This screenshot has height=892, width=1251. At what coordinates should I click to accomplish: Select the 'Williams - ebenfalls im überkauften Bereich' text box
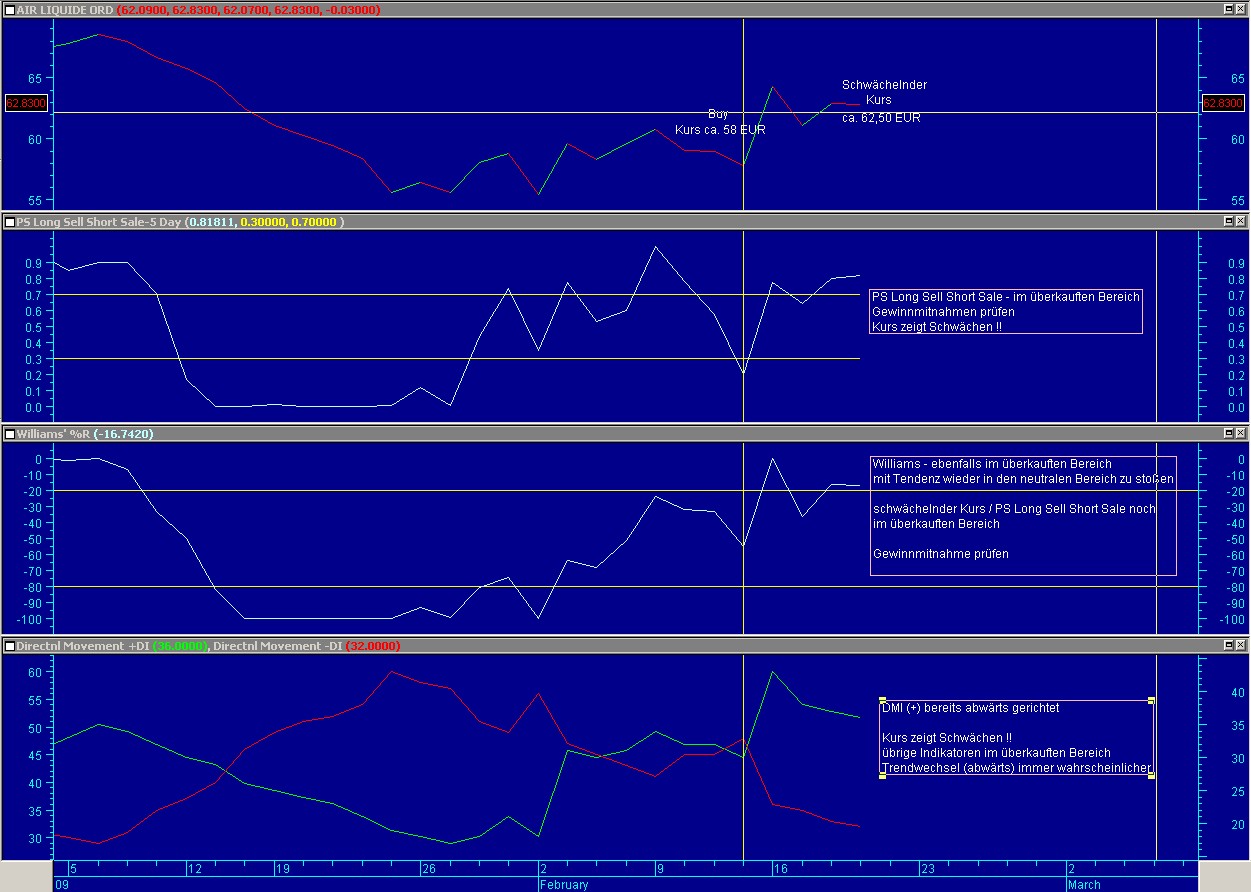click(1023, 515)
